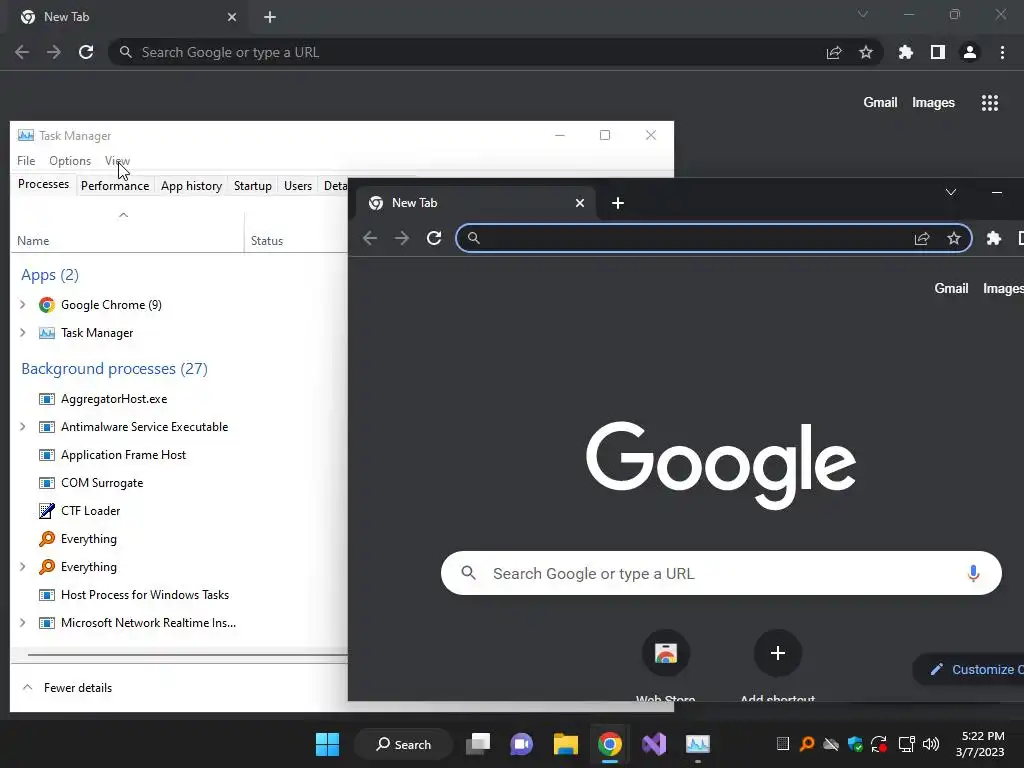Switch to Startup tab
This screenshot has height=768, width=1024.
(253, 186)
